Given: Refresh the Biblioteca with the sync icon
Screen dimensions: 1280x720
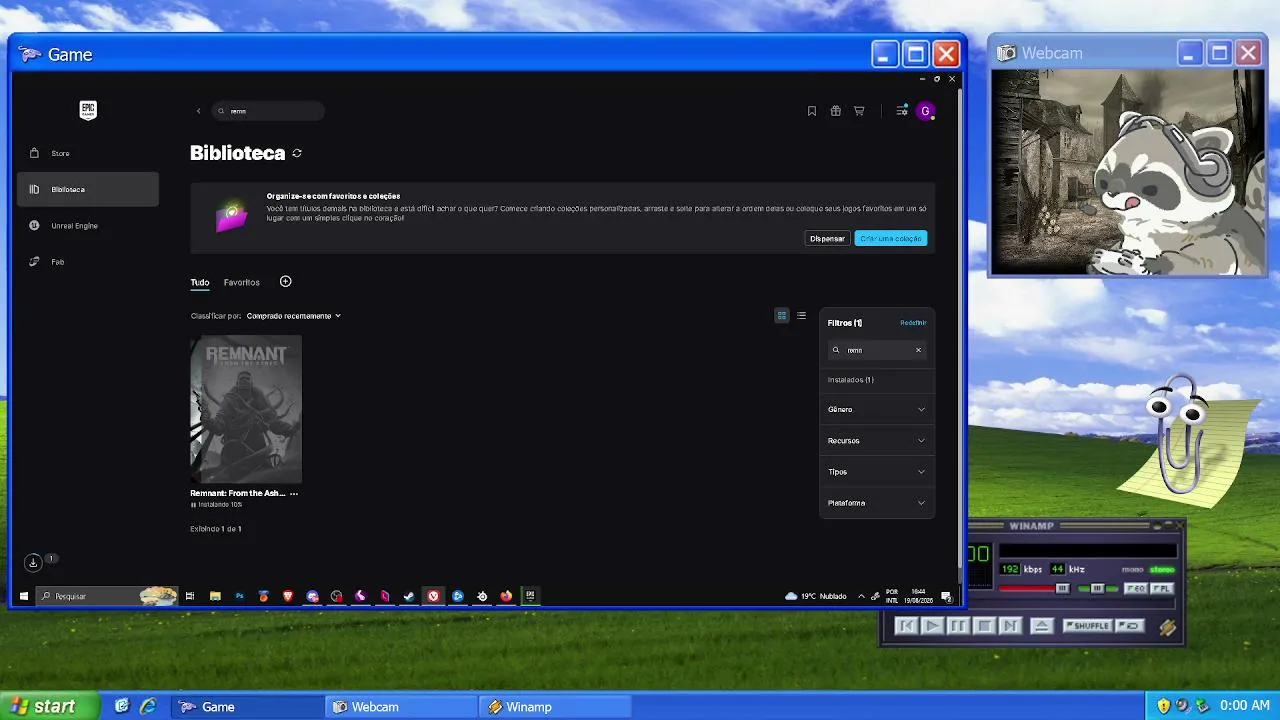Looking at the screenshot, I should click(x=297, y=153).
